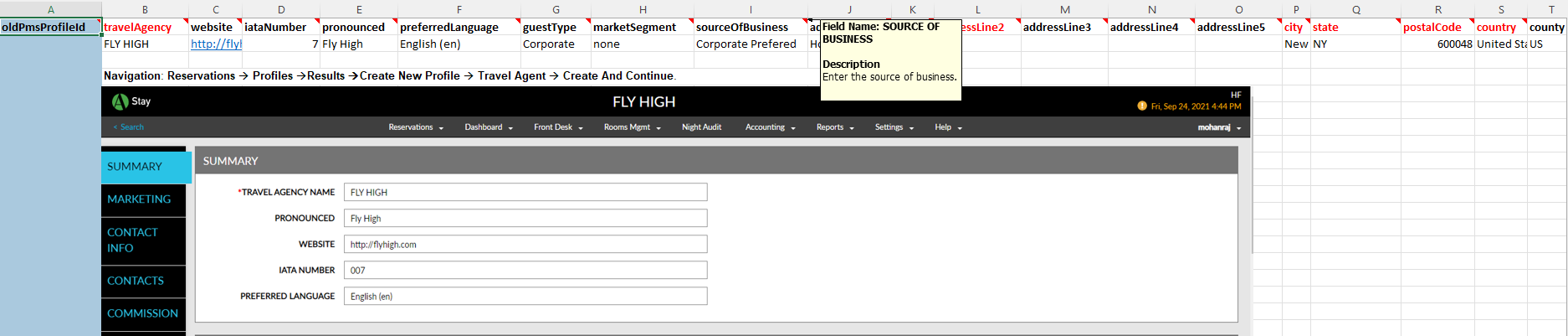Viewport: 1568px width, 336px height.
Task: Open the http://flyl hyperlink in spreadsheet
Action: 216,44
